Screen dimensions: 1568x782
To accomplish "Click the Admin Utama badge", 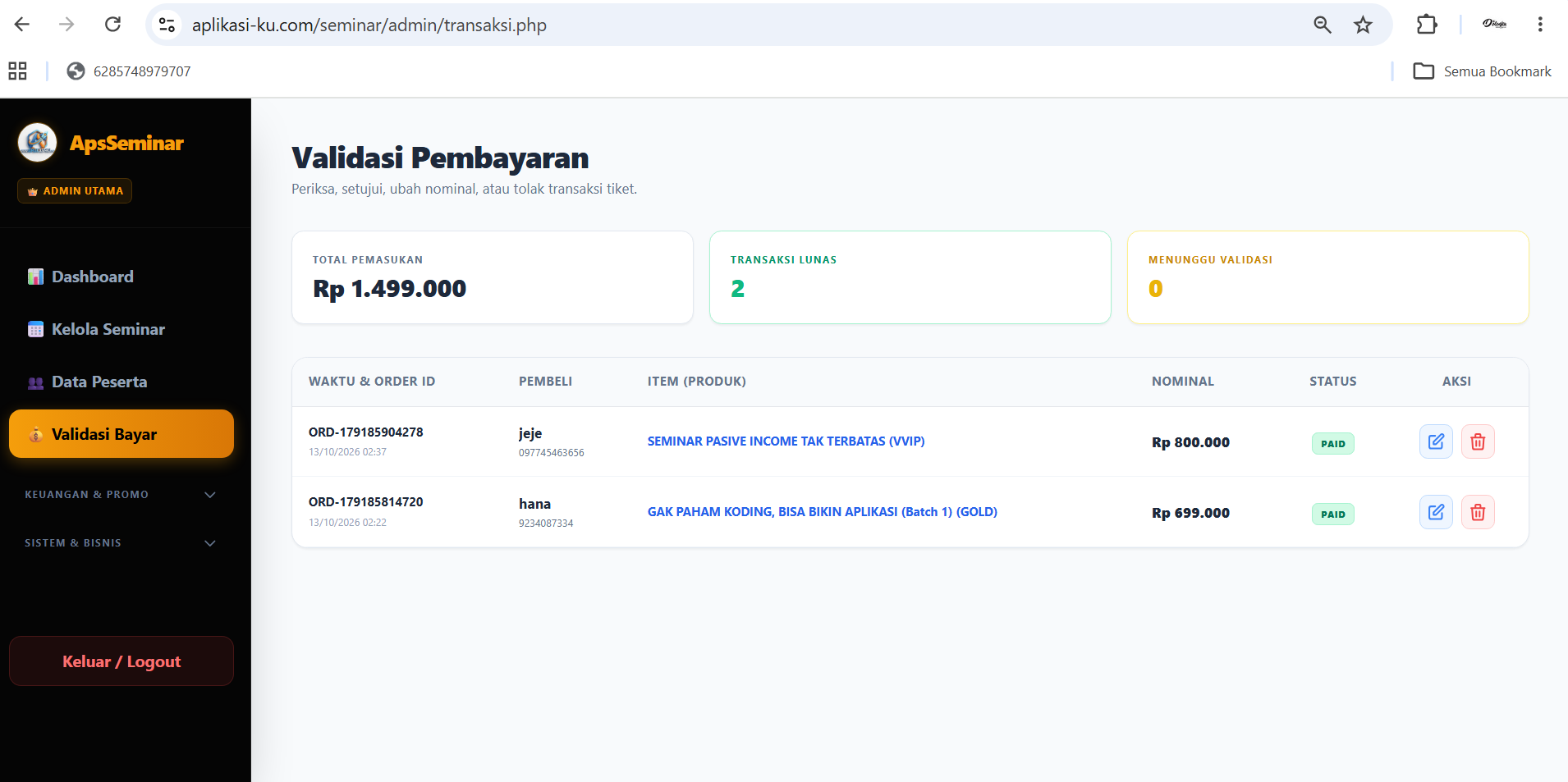I will click(75, 191).
